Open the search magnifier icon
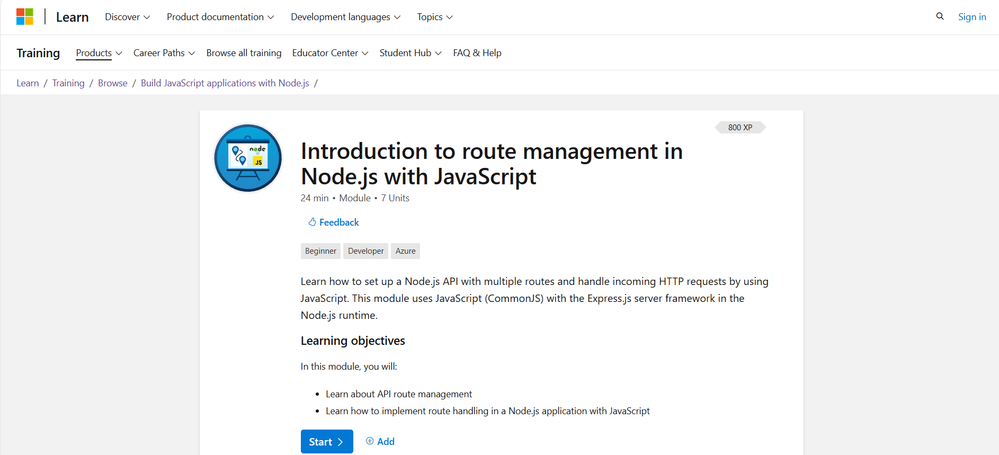 tap(940, 17)
